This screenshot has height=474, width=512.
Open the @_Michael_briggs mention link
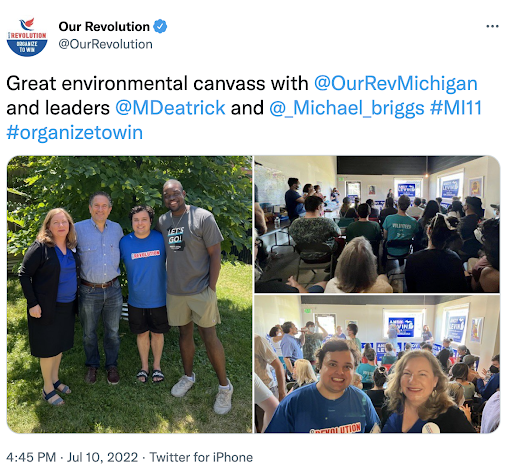[347, 108]
